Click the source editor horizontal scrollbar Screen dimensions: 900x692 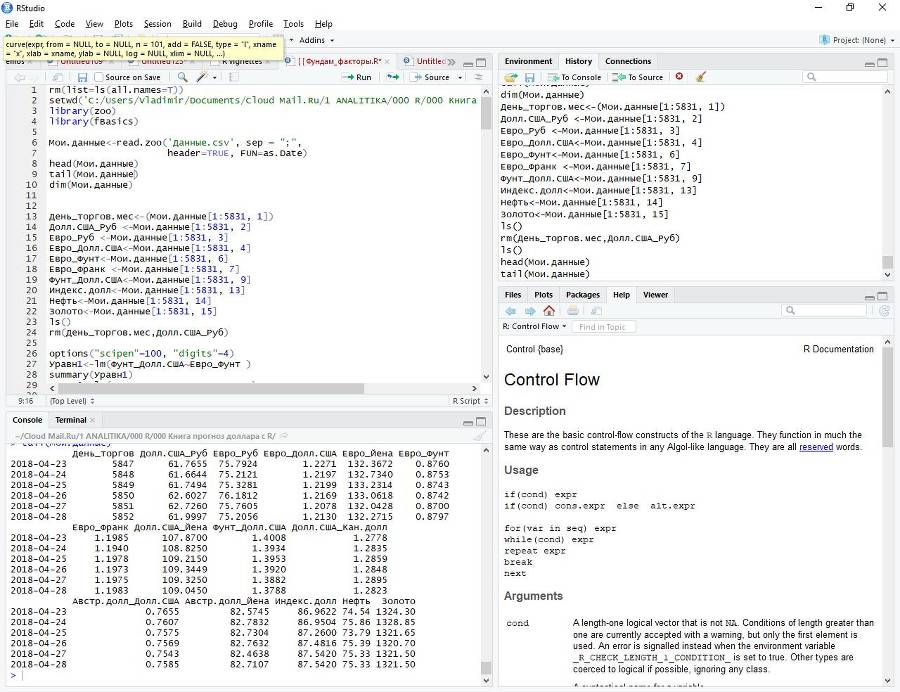(x=210, y=388)
